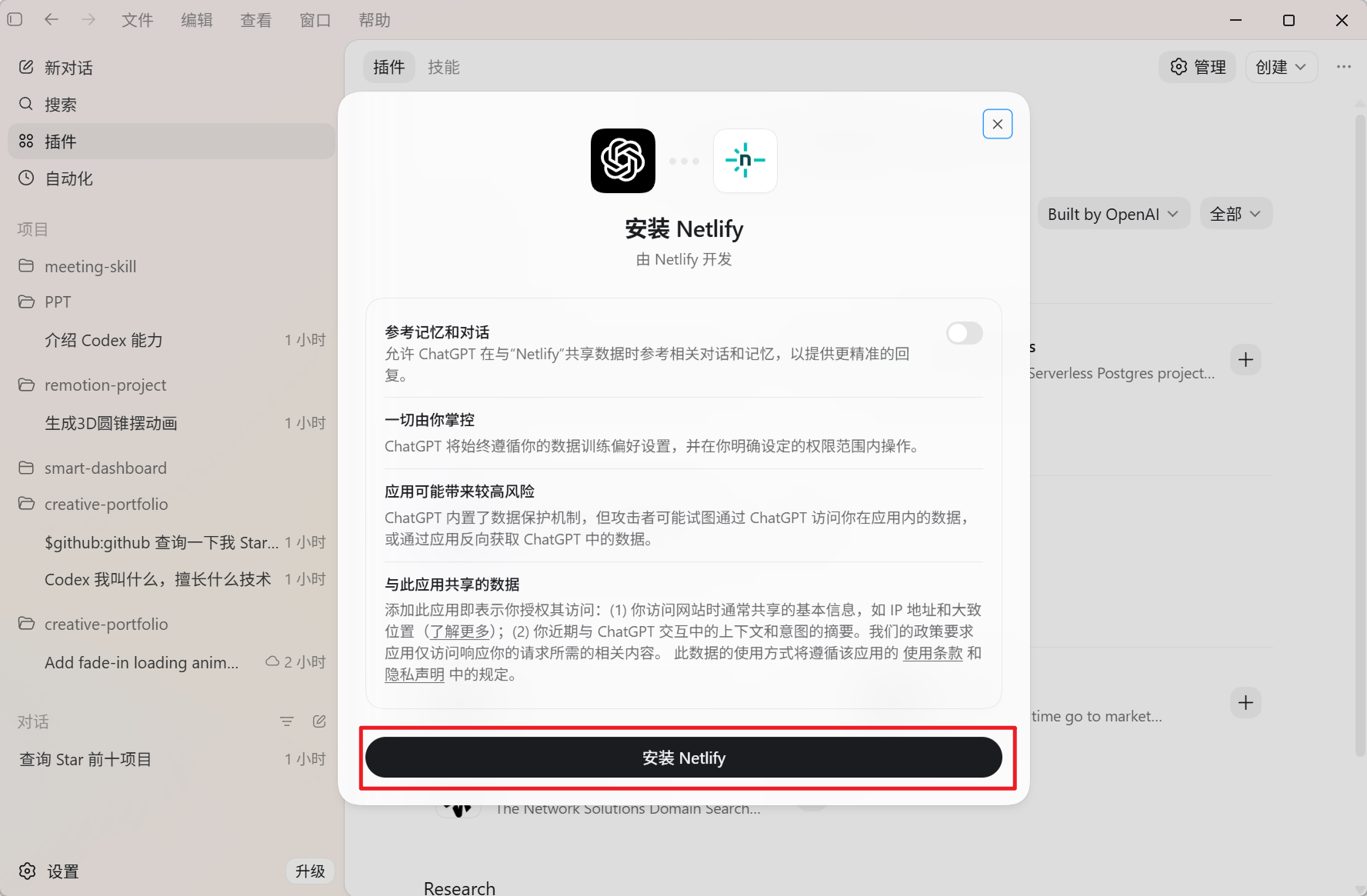Add the go to market plugin with plus
Screen dimensions: 1367x896
tap(1246, 702)
